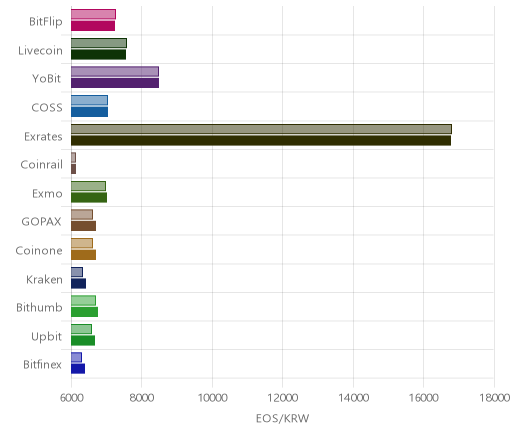The width and height of the screenshot is (512, 436).
Task: Click the dark Exrates bar
Action: coord(261,141)
